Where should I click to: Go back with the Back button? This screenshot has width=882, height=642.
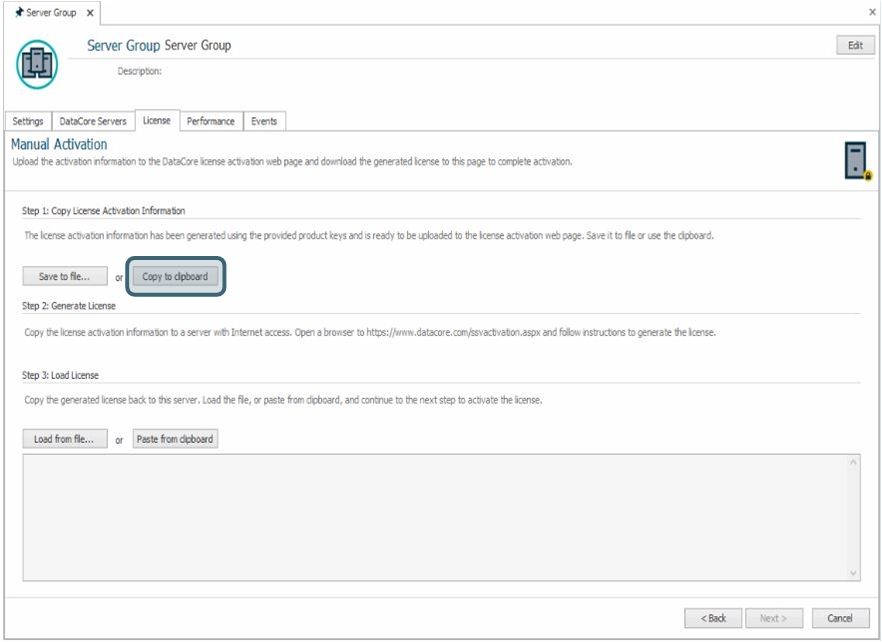click(x=713, y=618)
